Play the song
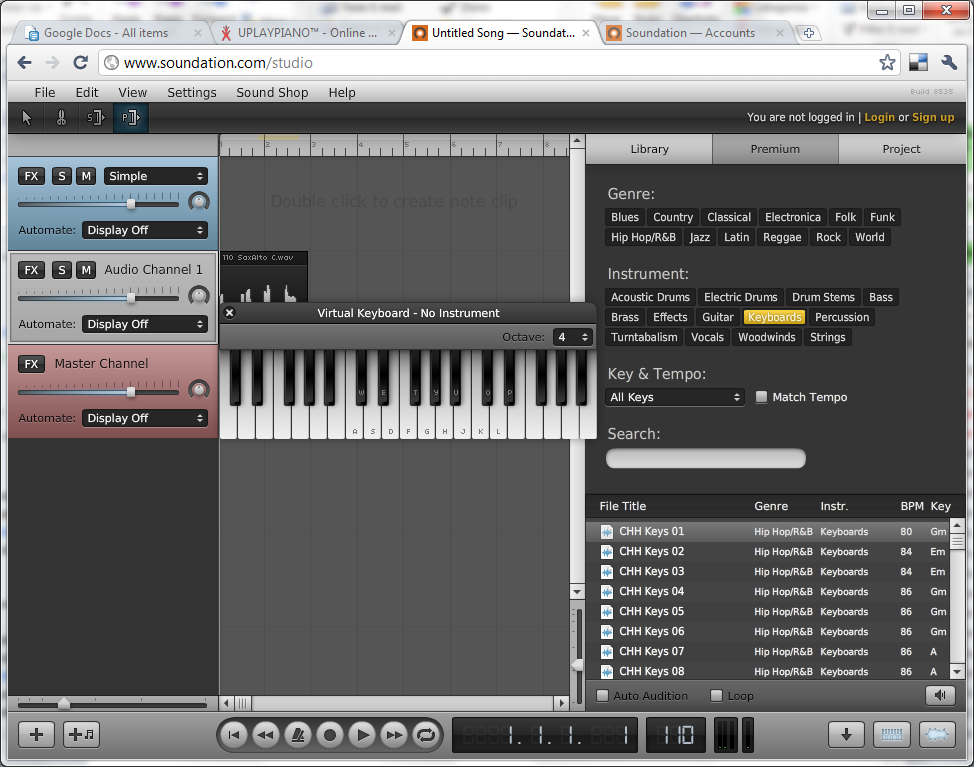974x767 pixels. coord(362,735)
